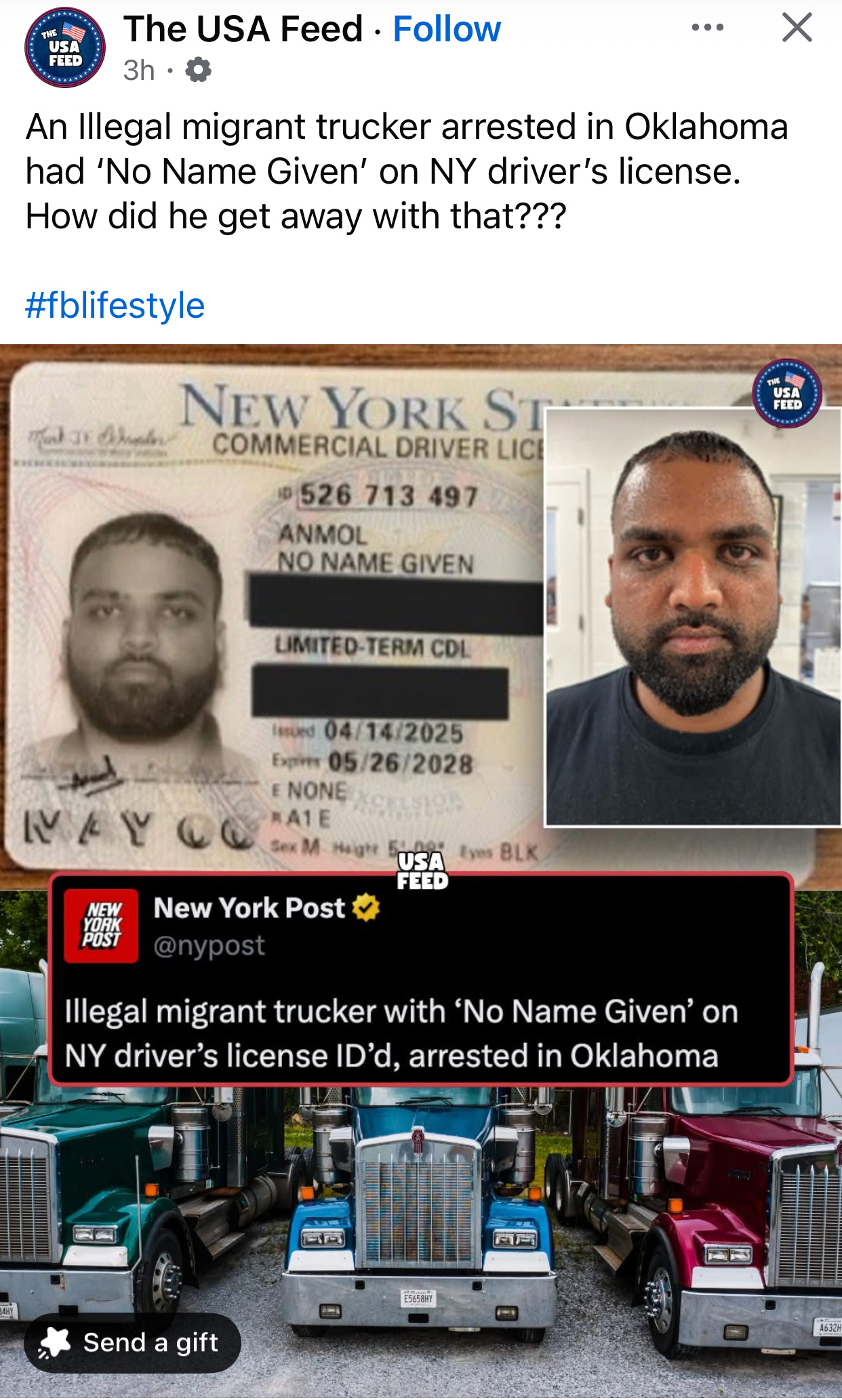Click the 3h post timestamp
This screenshot has height=1400, width=842.
point(139,70)
